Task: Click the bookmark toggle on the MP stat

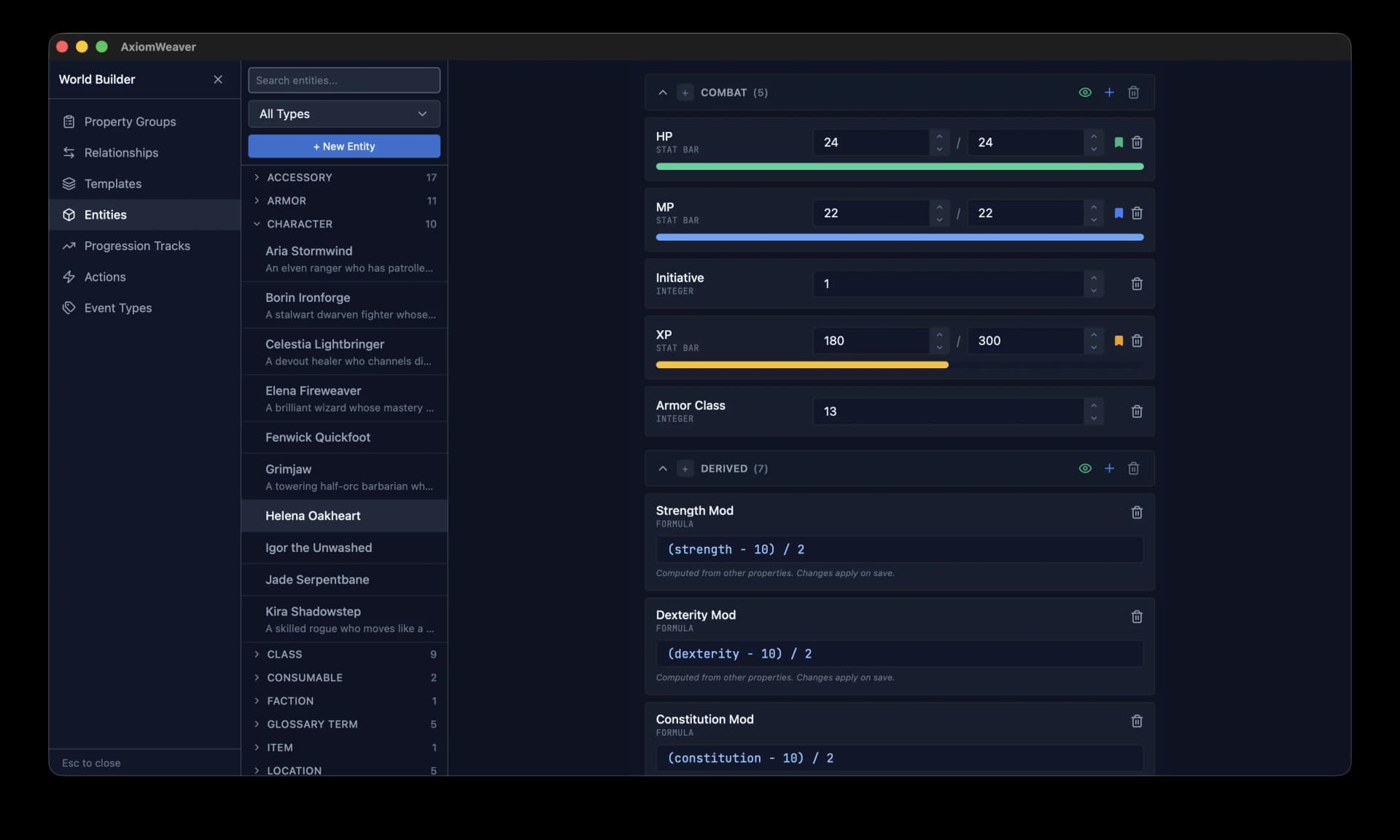Action: pos(1119,213)
